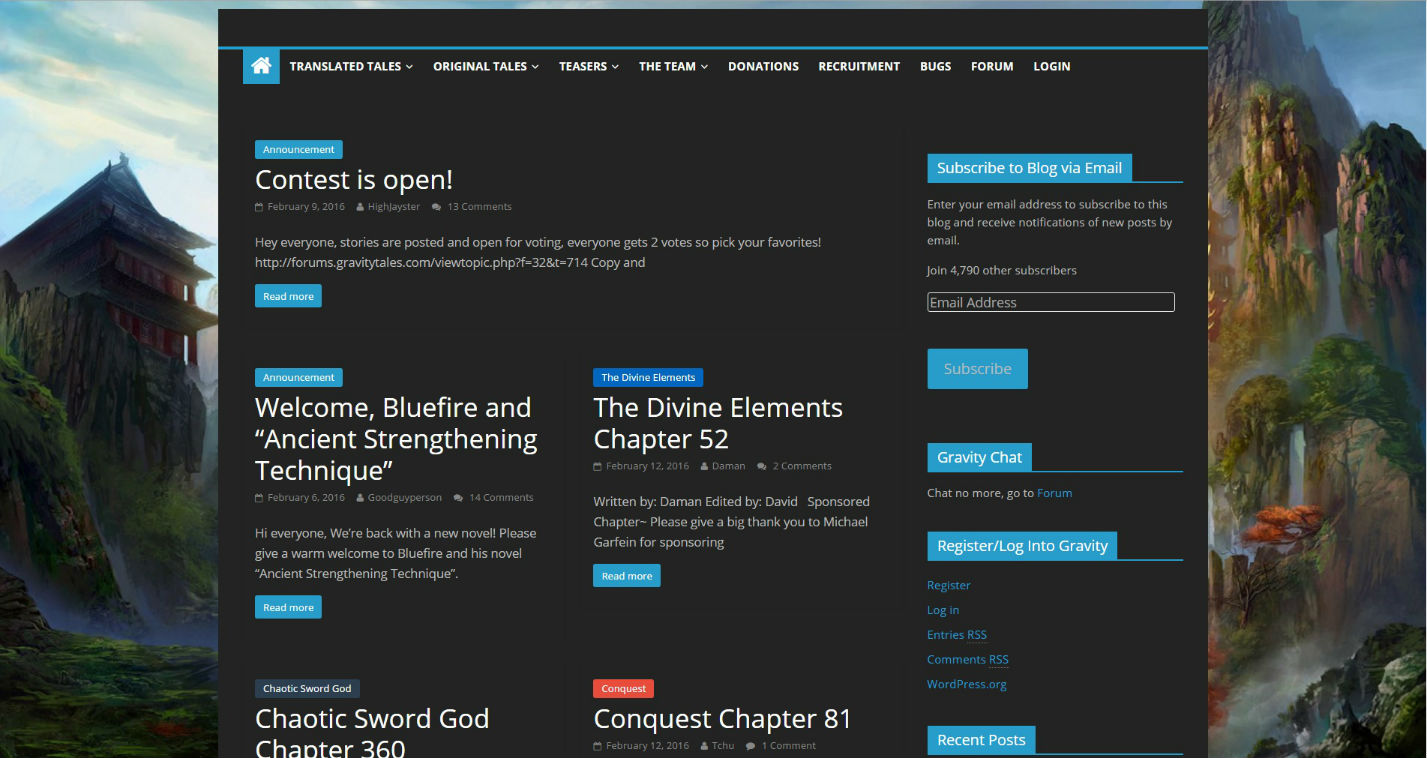The width and height of the screenshot is (1427, 758).
Task: Click the "Register/Log Into Gravity" heading
Action: coord(1022,546)
